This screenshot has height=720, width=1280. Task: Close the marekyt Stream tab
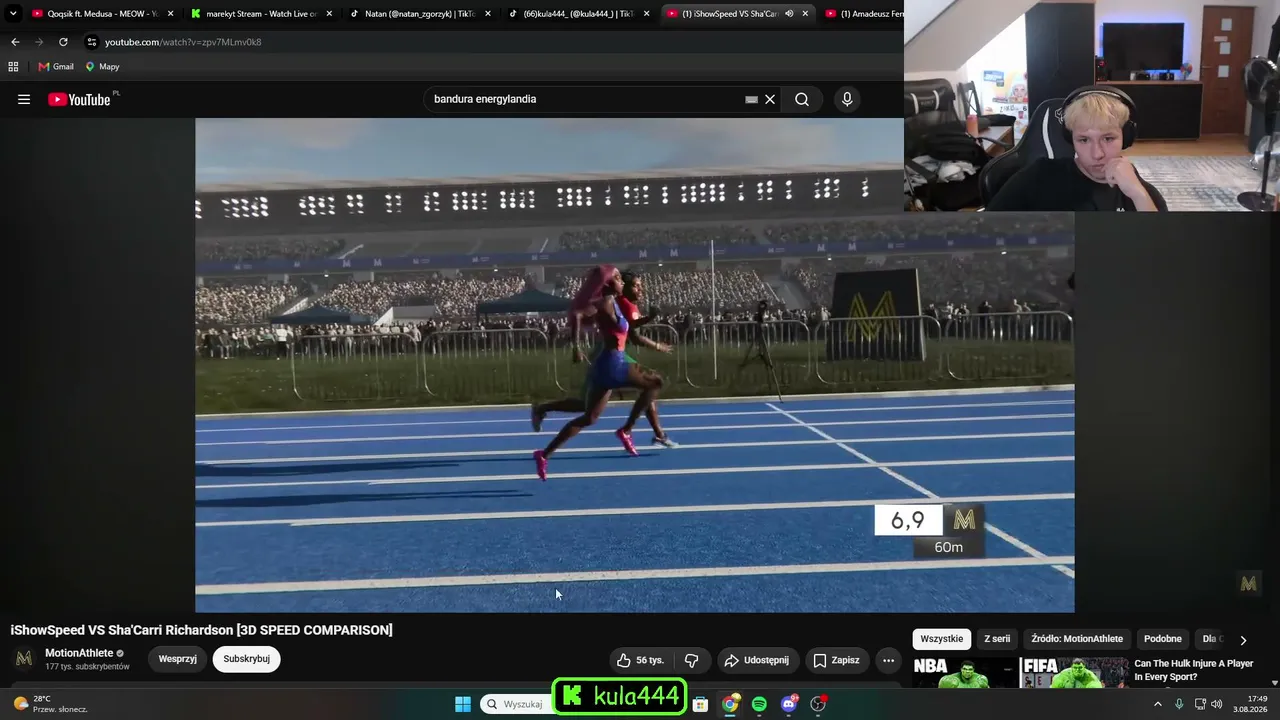coord(329,14)
